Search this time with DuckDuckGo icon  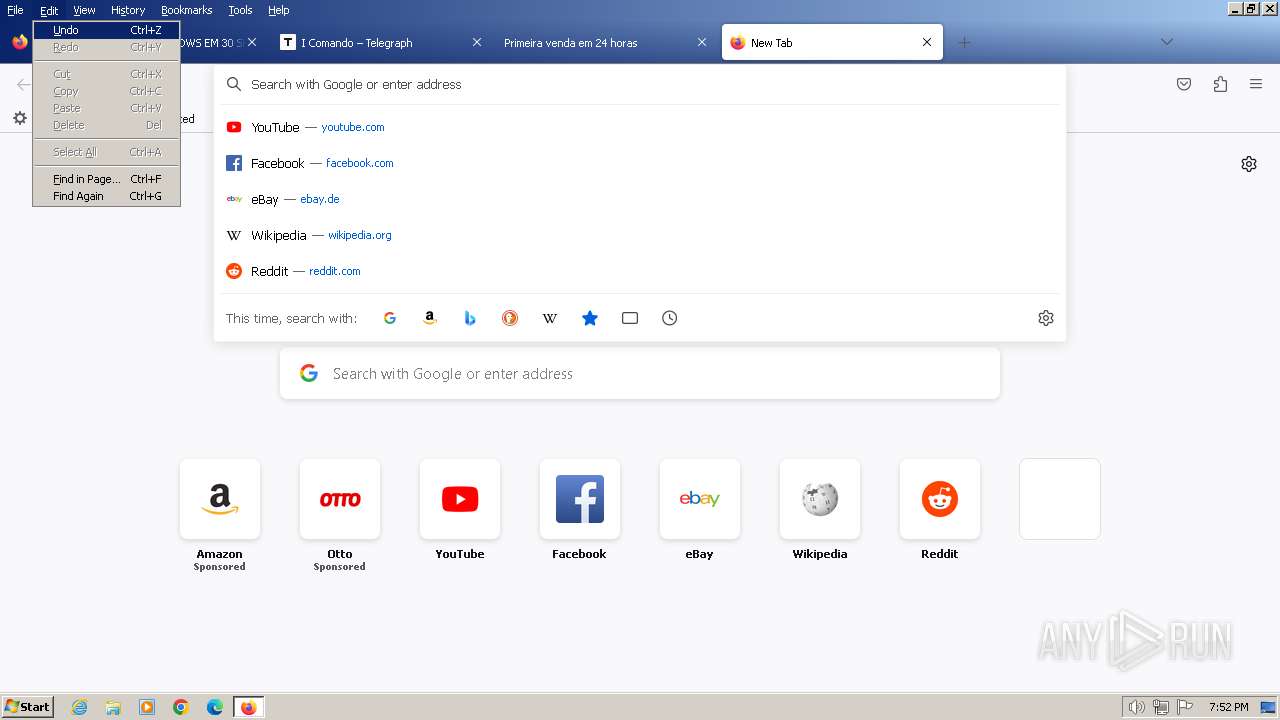point(510,318)
